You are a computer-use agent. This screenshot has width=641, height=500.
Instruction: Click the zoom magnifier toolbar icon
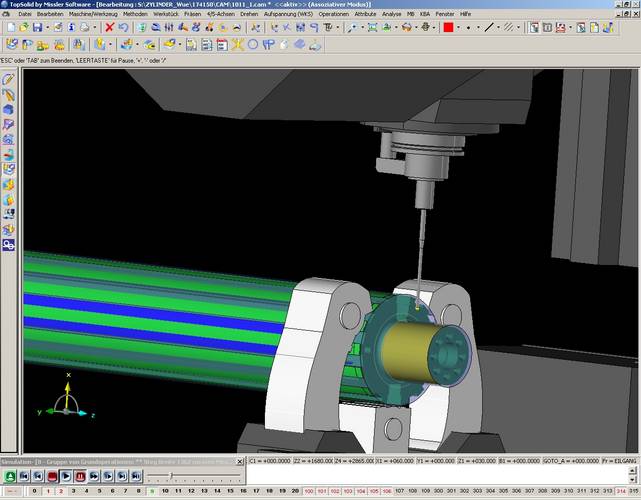(x=352, y=27)
